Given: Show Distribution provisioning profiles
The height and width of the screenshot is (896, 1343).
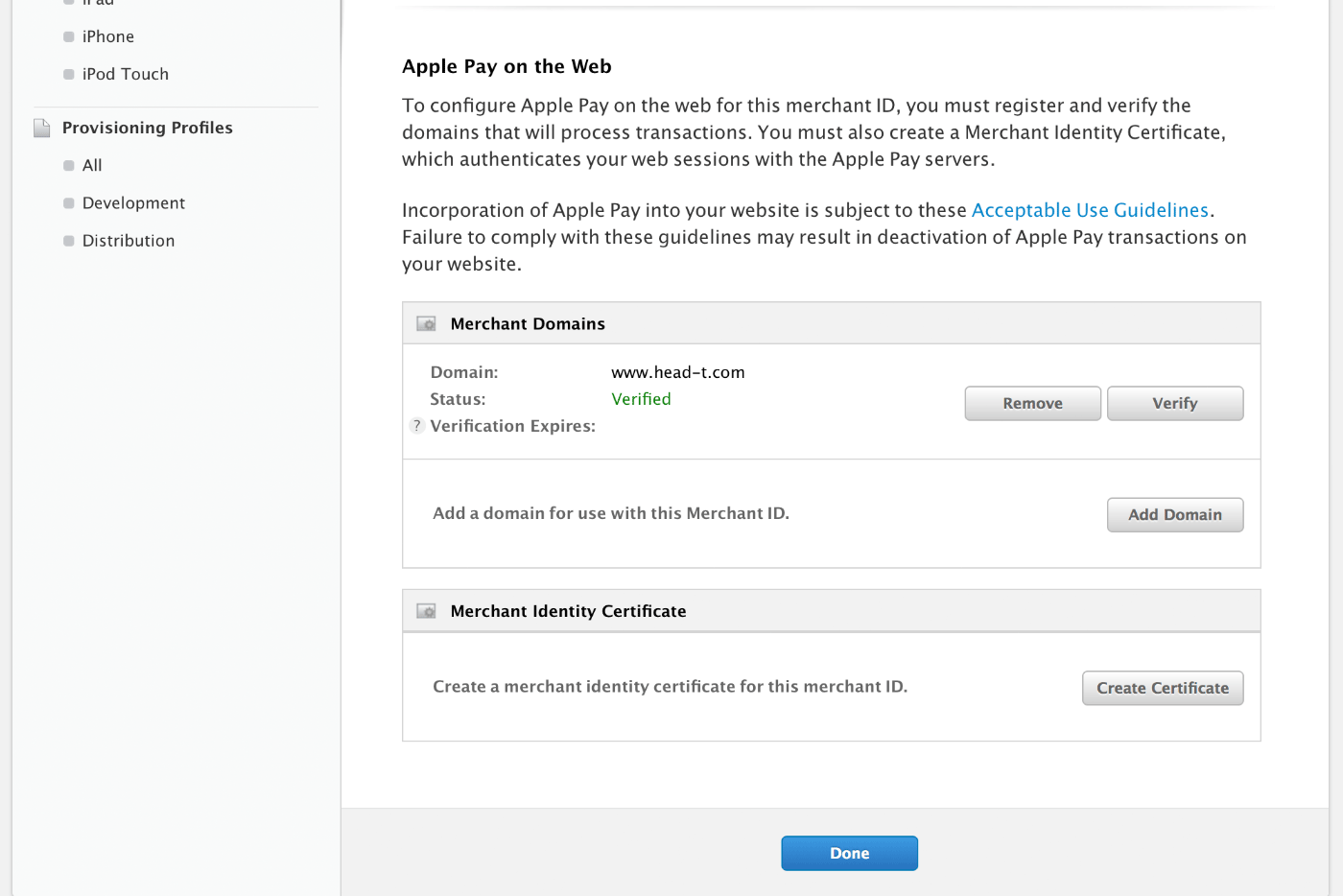Looking at the screenshot, I should pos(129,241).
